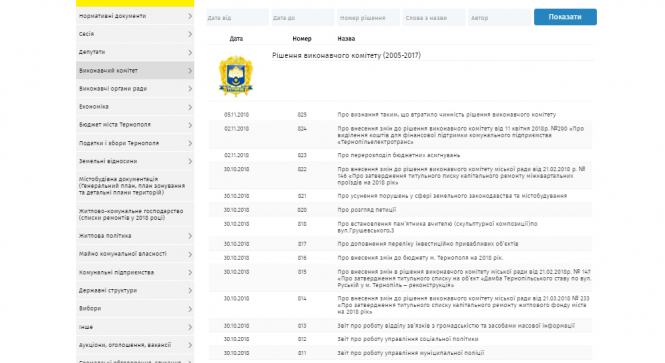Open Житлово-комунальне господарство item
Viewport: 665px width, 363px height.
pos(135,214)
